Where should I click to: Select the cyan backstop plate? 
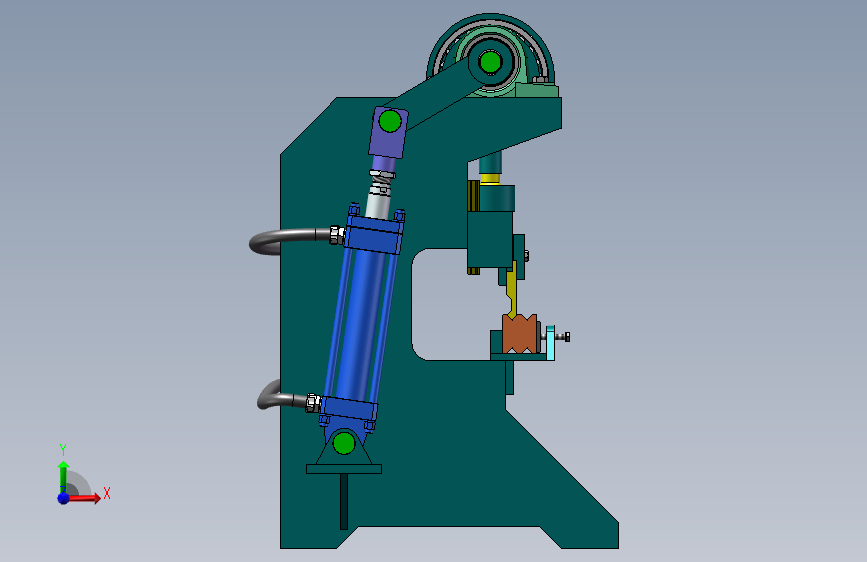[x=550, y=343]
